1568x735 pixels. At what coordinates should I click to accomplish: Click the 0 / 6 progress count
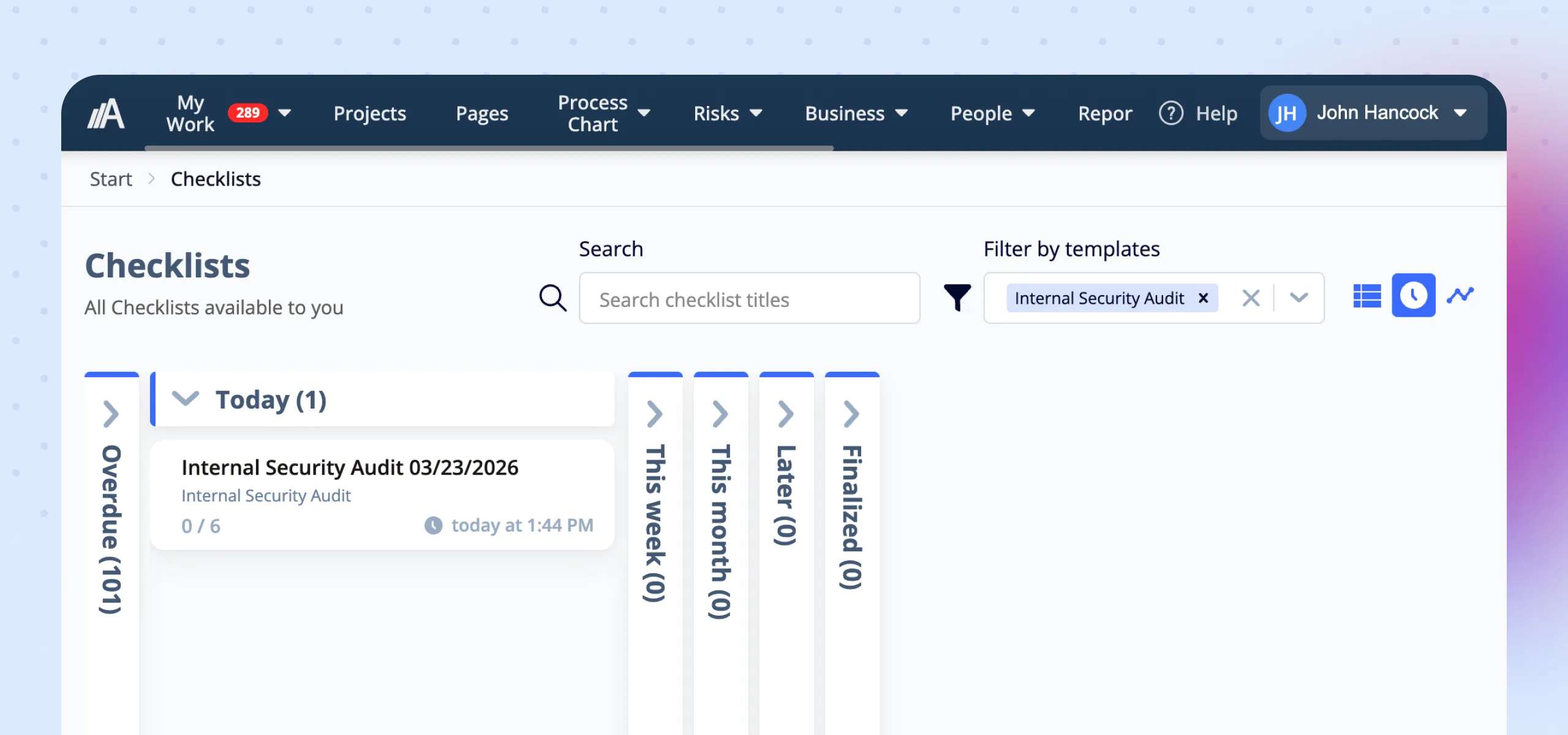point(201,526)
